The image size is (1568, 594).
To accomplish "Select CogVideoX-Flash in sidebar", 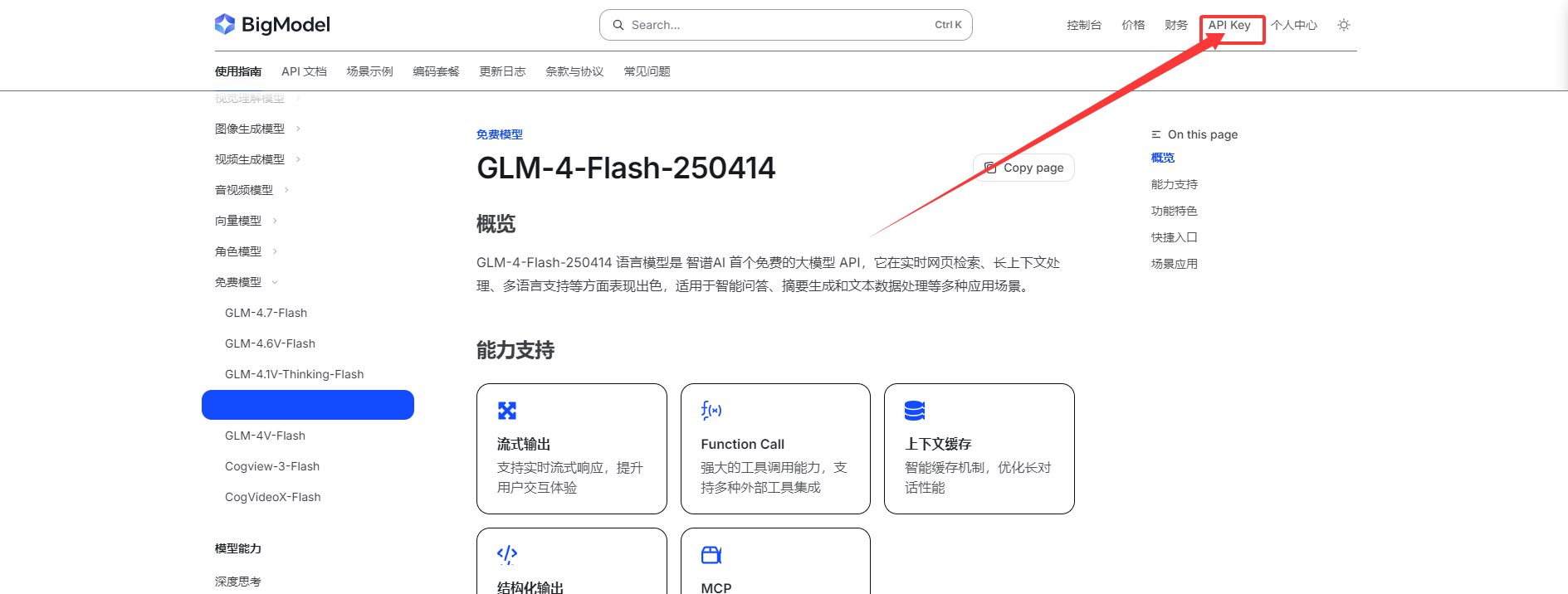I will point(272,497).
